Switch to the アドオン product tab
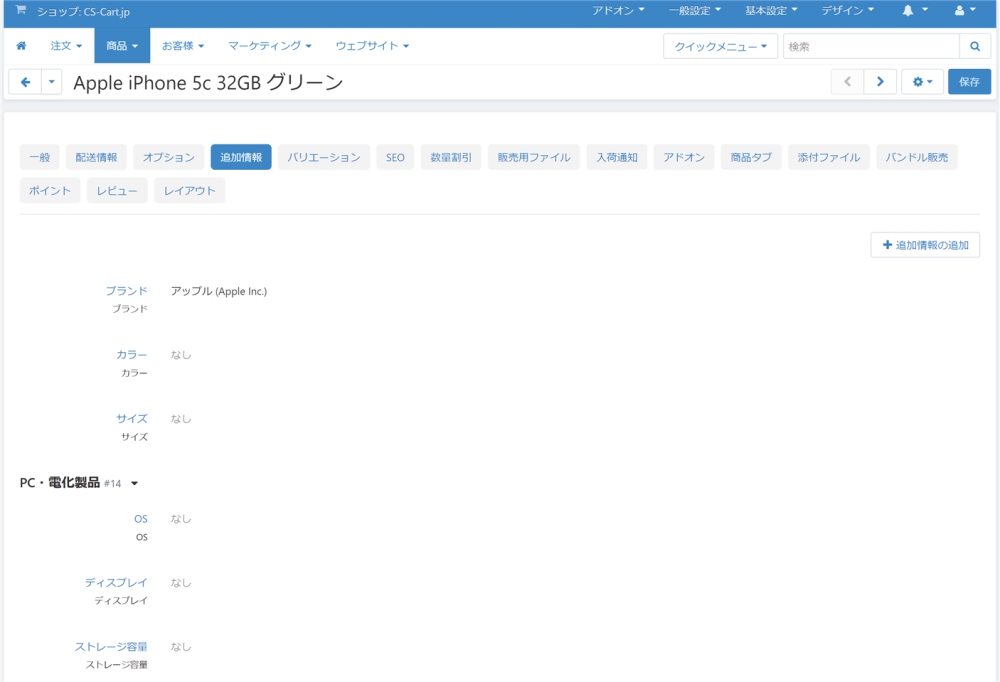This screenshot has width=1000, height=682. tap(684, 158)
